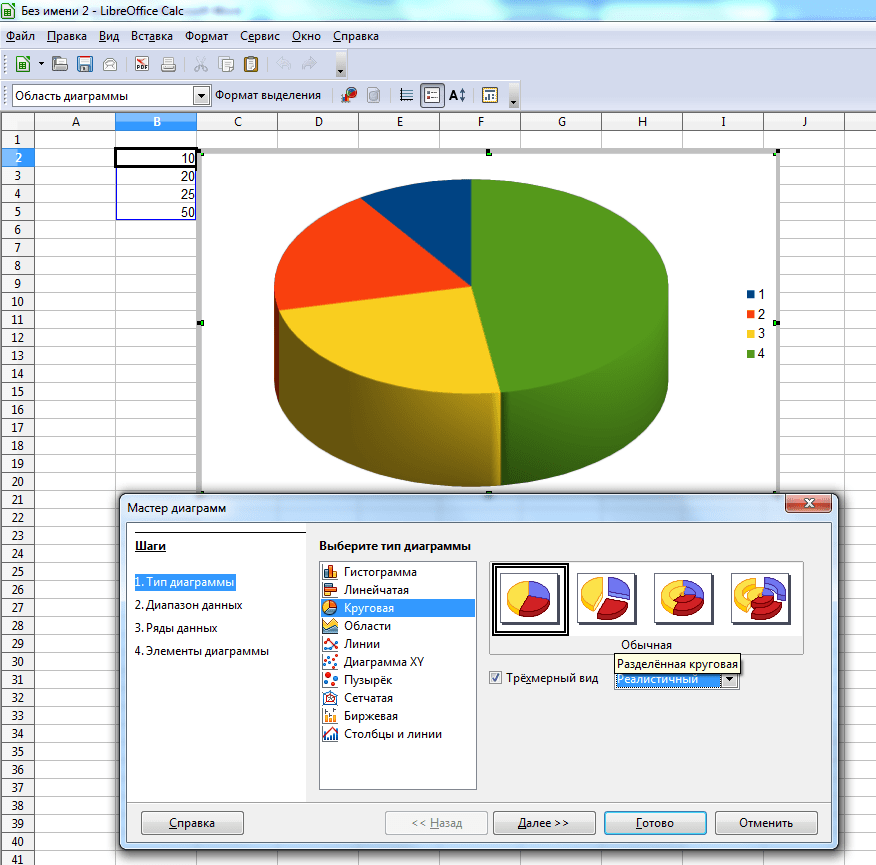Click the horizontal grid lines icon
The height and width of the screenshot is (865, 876).
pyautogui.click(x=406, y=95)
